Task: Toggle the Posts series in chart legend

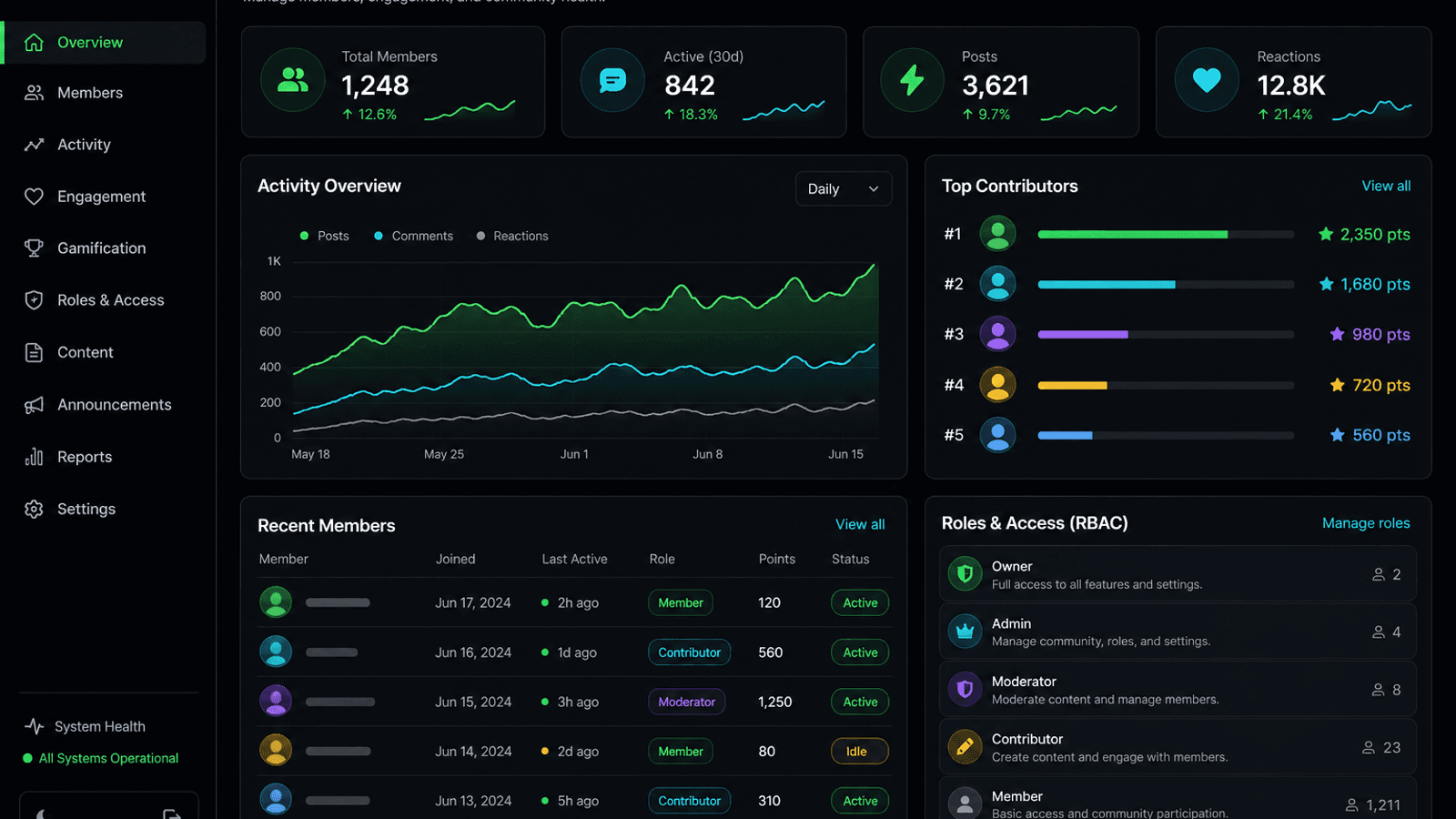Action: pyautogui.click(x=325, y=236)
